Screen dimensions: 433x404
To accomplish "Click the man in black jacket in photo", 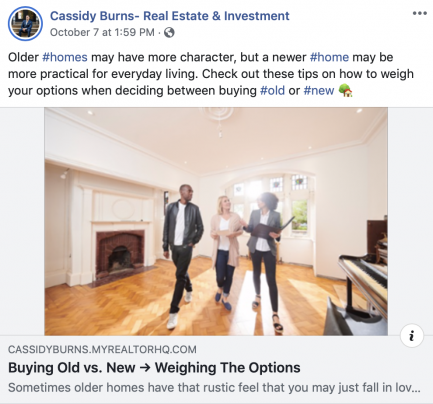I will (182, 256).
